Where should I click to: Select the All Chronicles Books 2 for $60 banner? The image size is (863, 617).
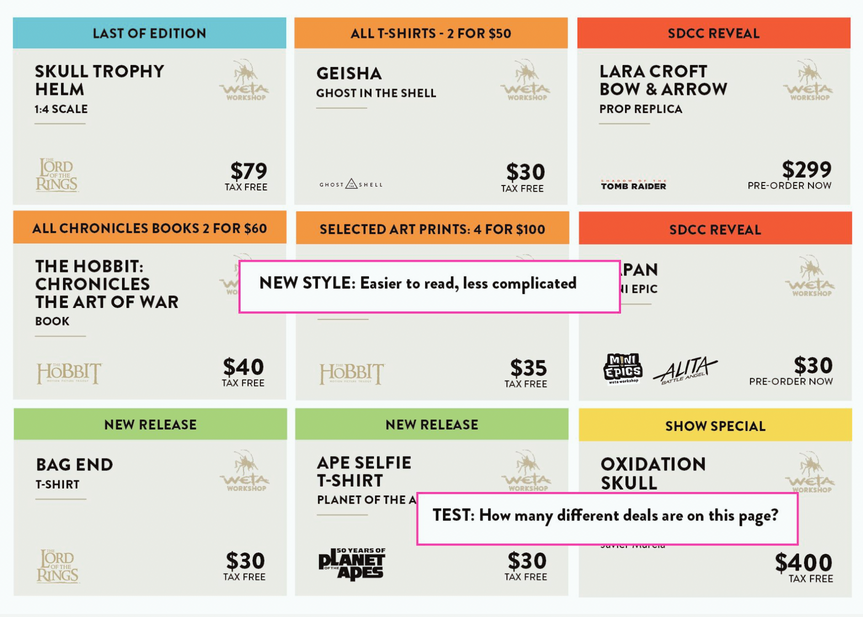149,228
